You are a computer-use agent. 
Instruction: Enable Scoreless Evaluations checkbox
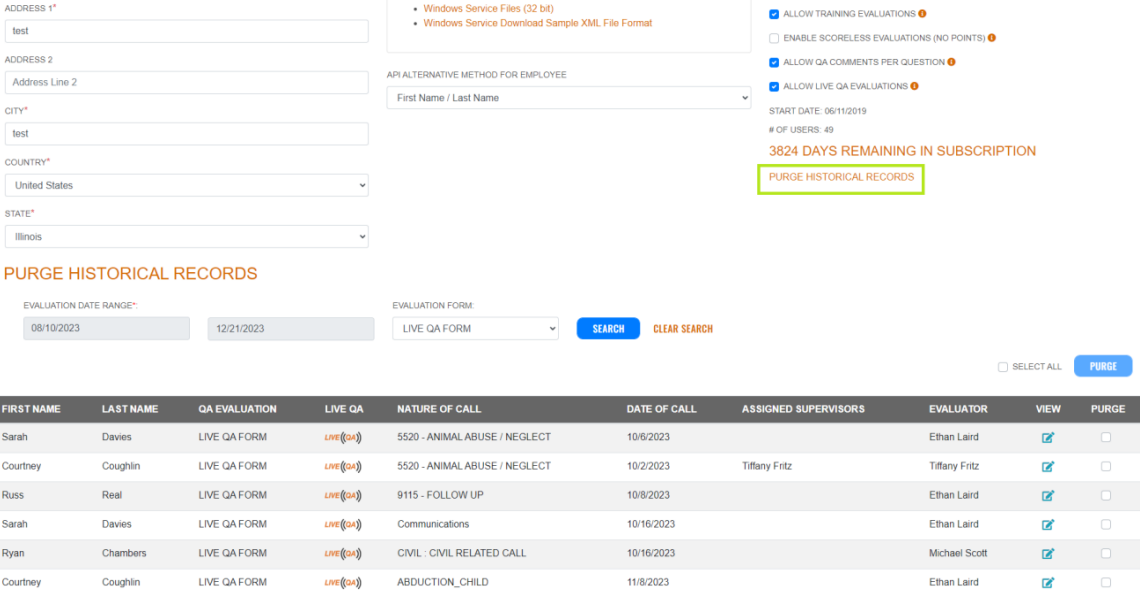774,38
